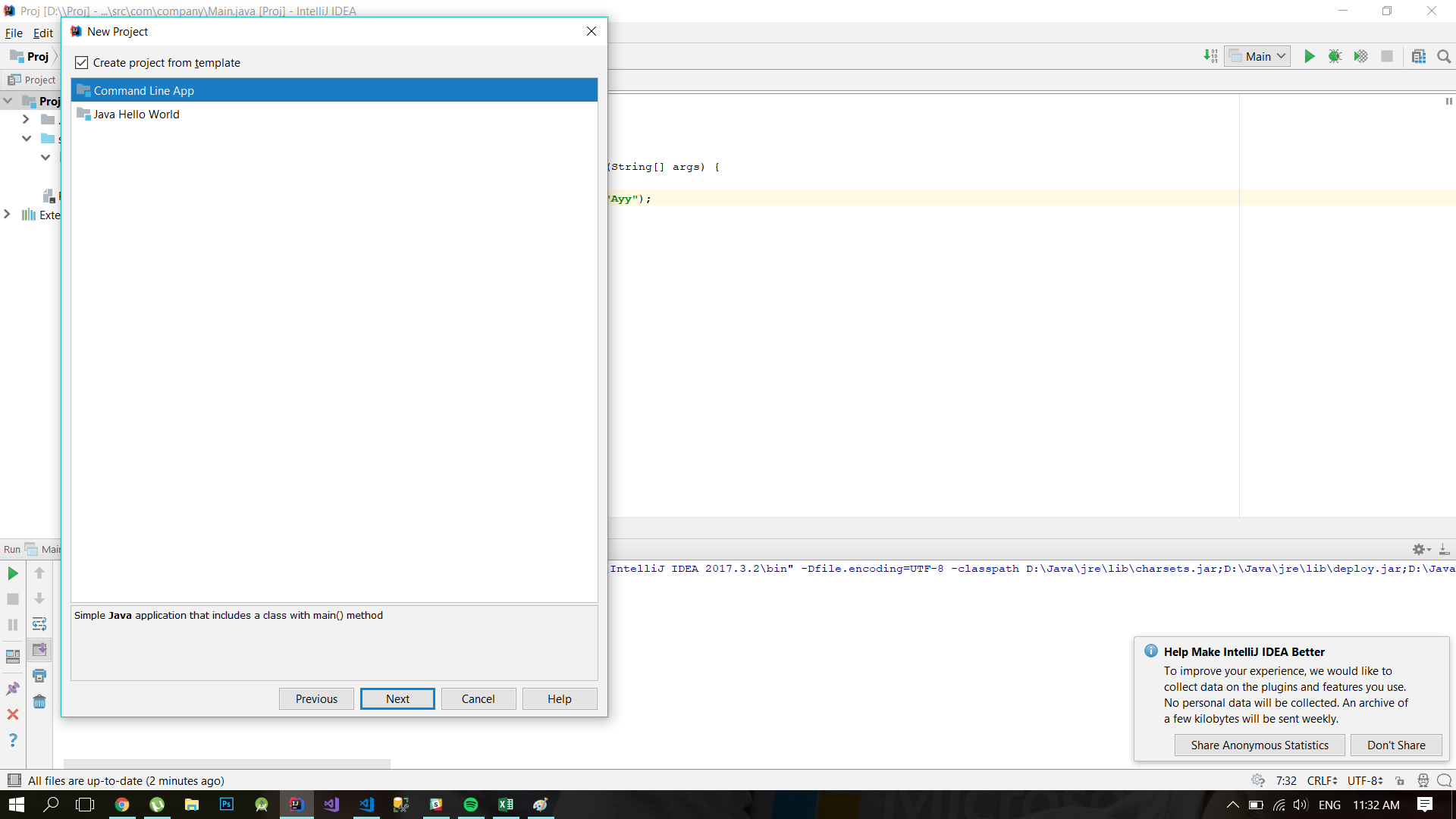Hide Run panel with download-arrow icon
Viewport: 1456px width, 819px height.
(x=1445, y=549)
